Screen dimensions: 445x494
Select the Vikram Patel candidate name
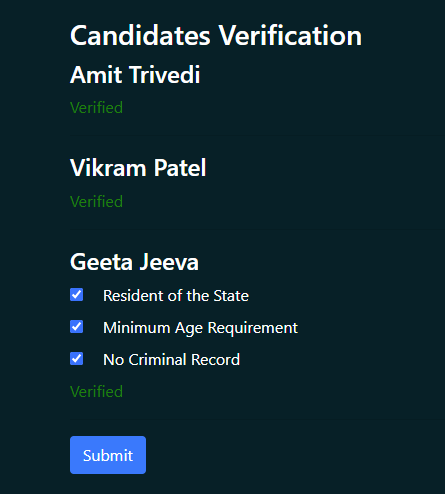point(138,168)
